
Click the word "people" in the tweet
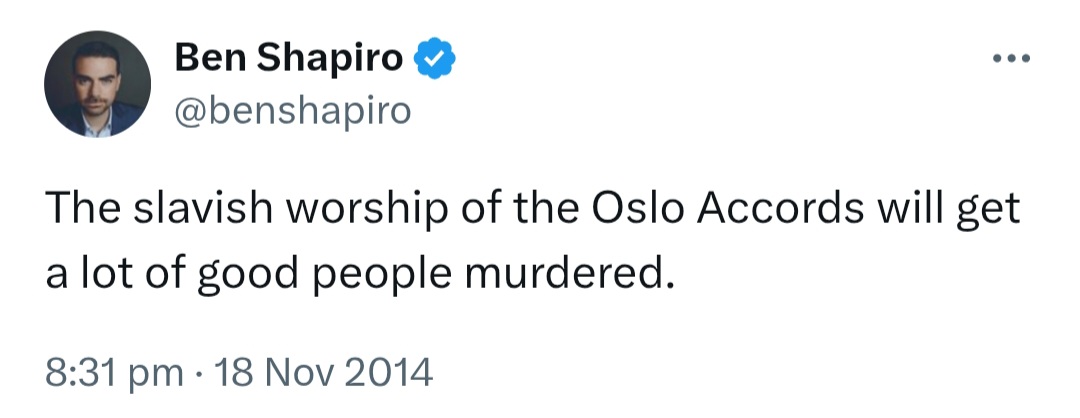point(384,276)
